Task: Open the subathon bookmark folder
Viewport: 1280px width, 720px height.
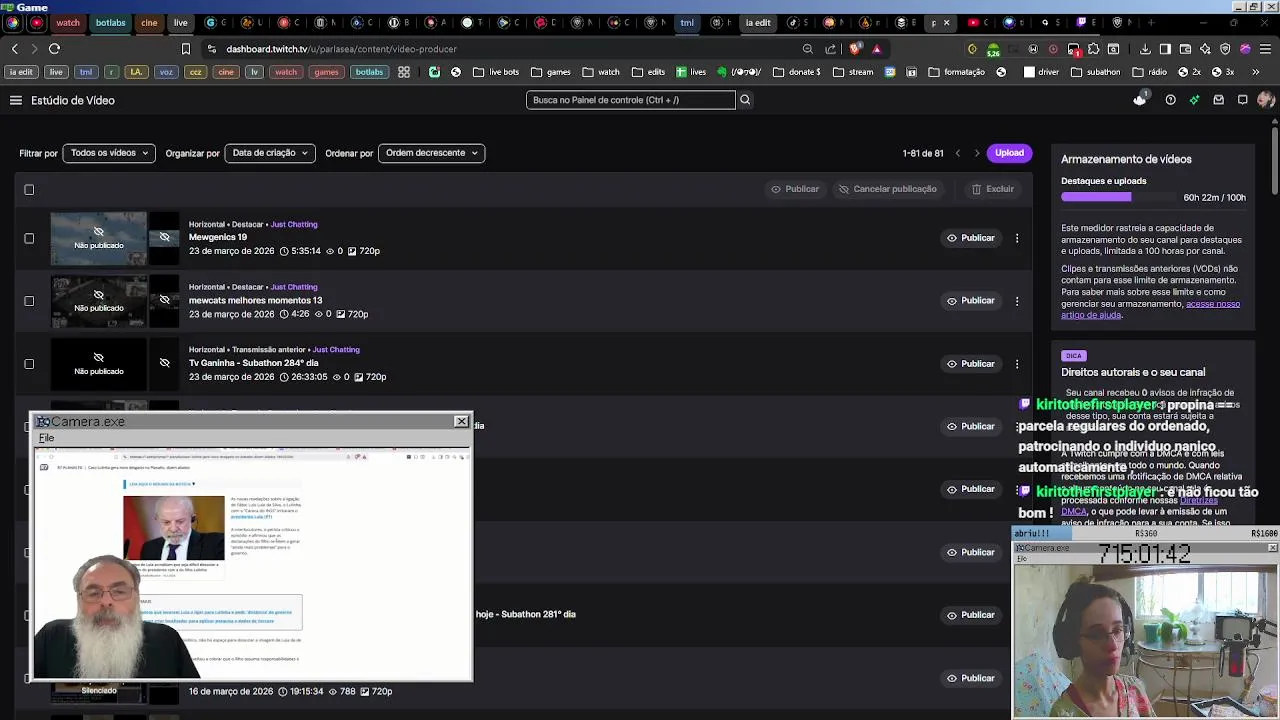Action: coord(1096,72)
